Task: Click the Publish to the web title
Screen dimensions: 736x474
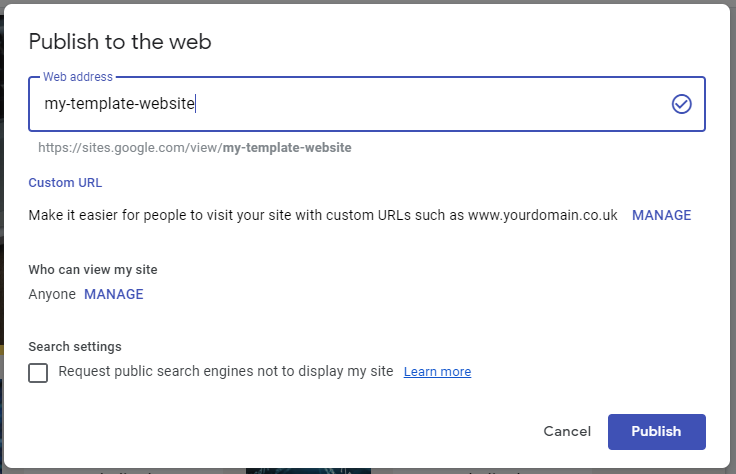Action: pyautogui.click(x=120, y=41)
